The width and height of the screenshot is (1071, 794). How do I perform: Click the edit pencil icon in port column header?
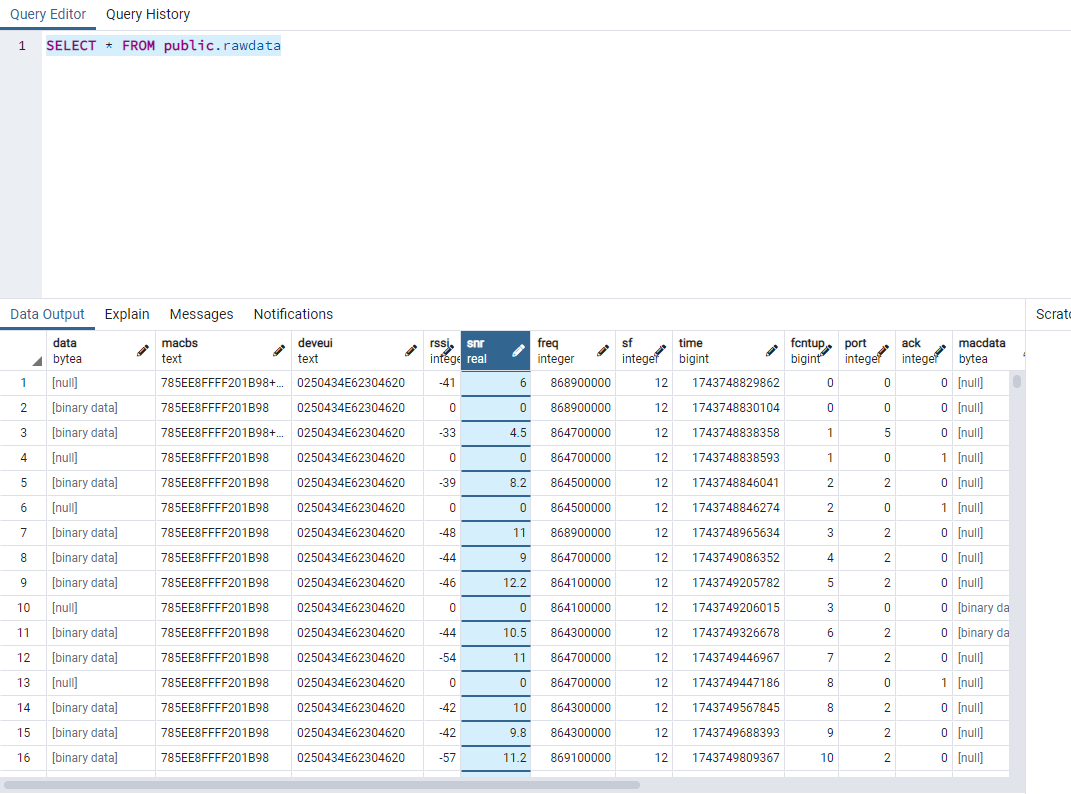[882, 351]
